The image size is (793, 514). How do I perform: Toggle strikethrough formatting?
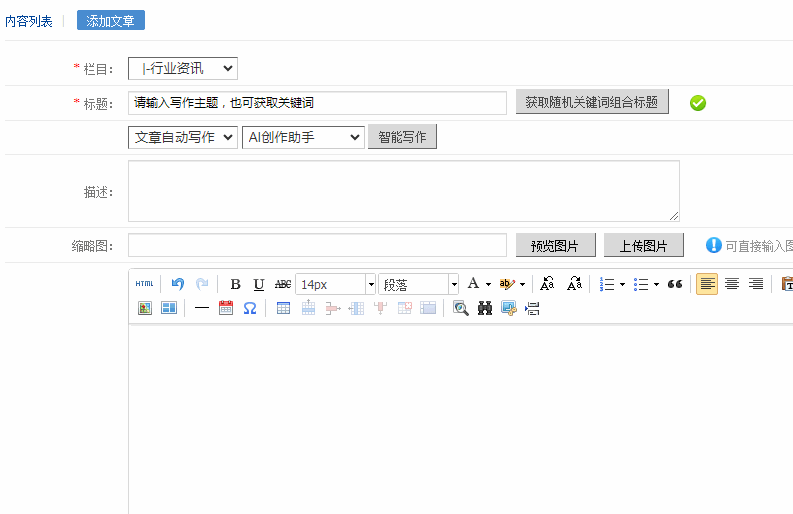pos(283,284)
